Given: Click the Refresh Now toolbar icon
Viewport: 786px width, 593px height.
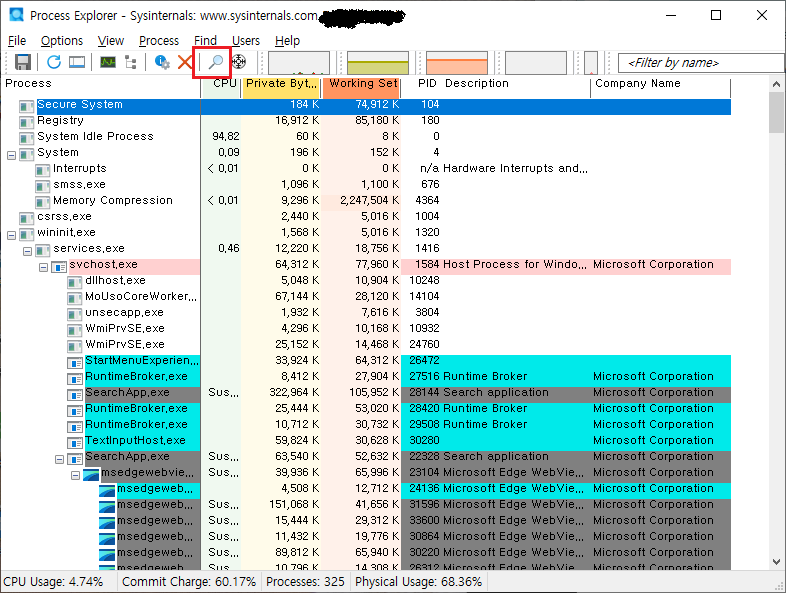Looking at the screenshot, I should (x=54, y=62).
